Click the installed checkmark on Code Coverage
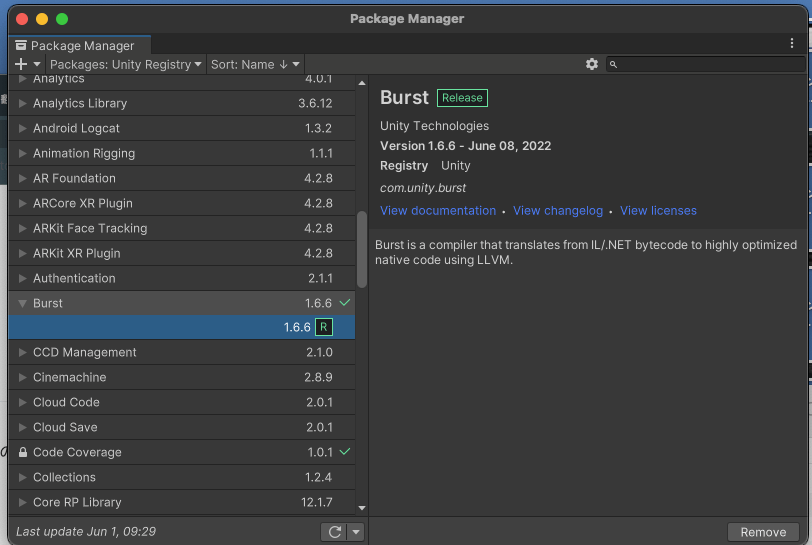Image resolution: width=812 pixels, height=545 pixels. pyautogui.click(x=344, y=452)
